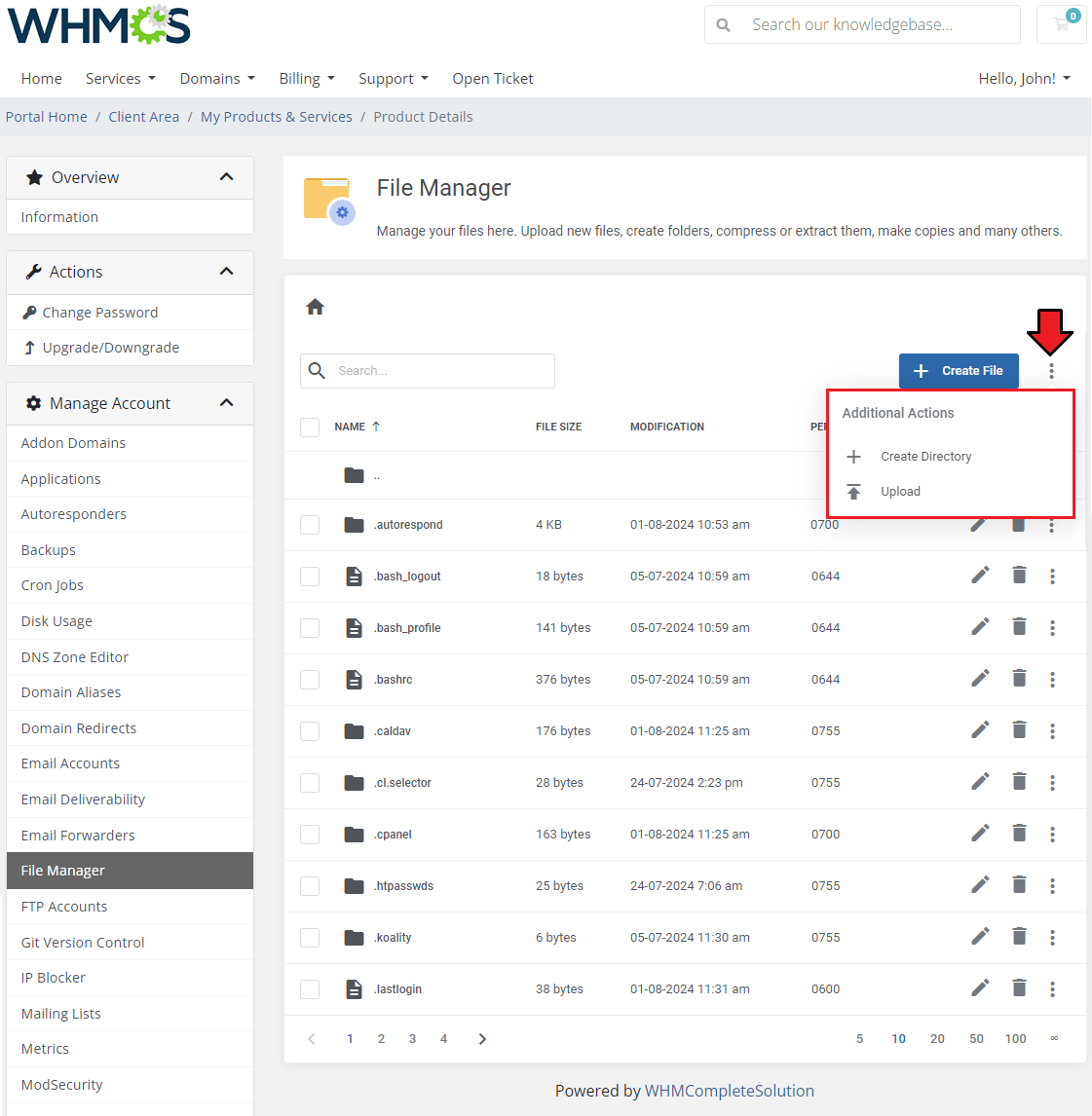Viewport: 1092px width, 1116px height.
Task: Tick the .cl.selector row checkbox
Action: pyautogui.click(x=310, y=783)
